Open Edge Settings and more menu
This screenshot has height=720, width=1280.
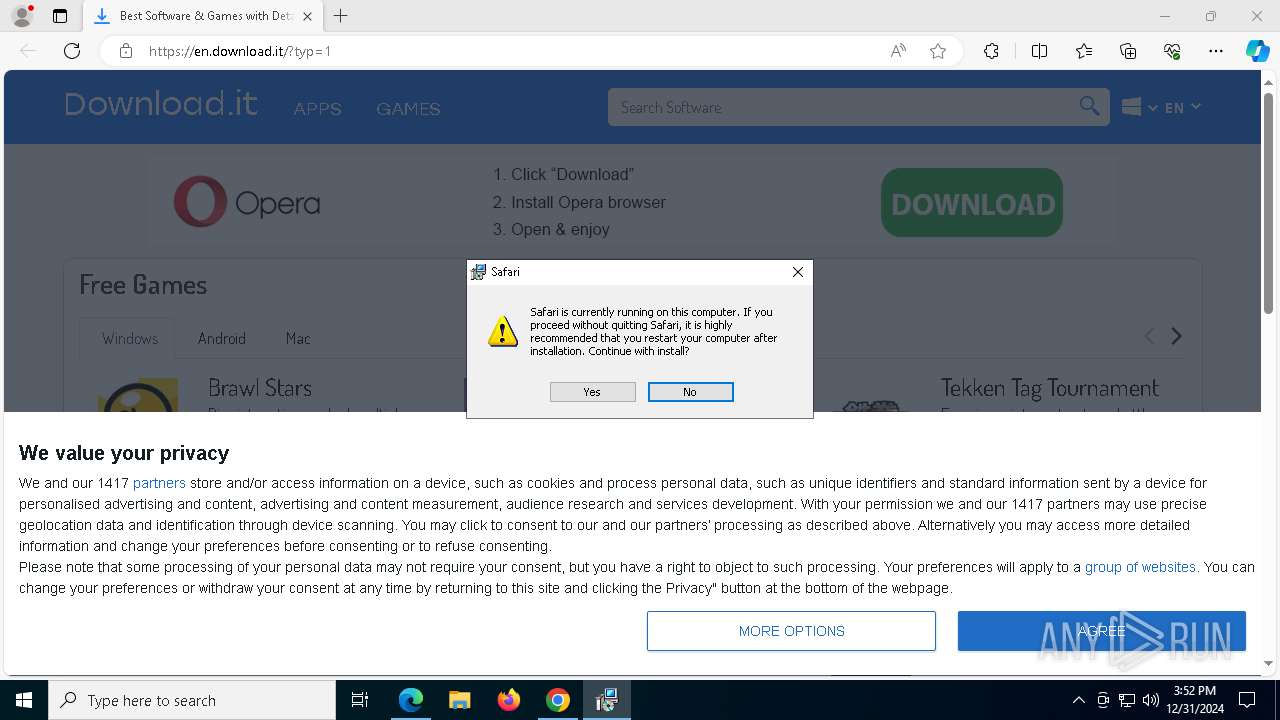pyautogui.click(x=1216, y=51)
